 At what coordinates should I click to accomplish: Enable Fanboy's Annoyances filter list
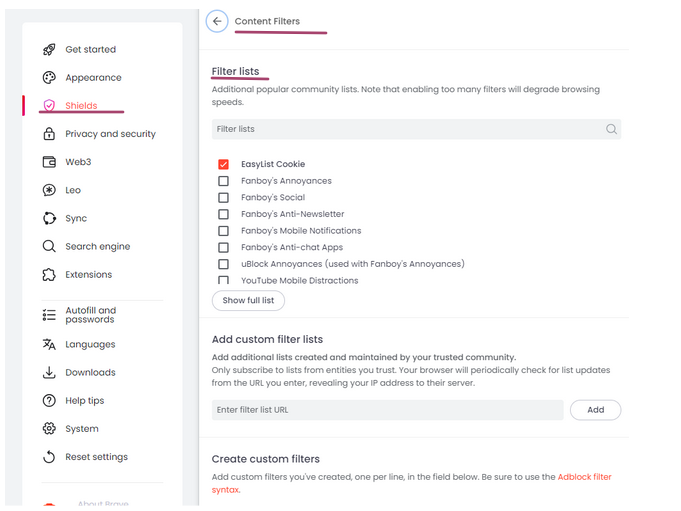(x=223, y=181)
